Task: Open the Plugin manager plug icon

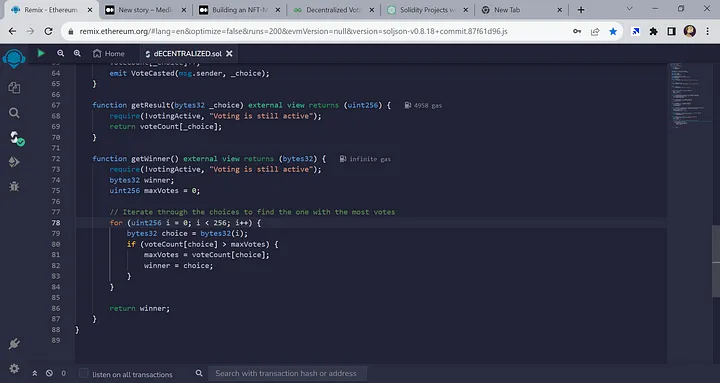Action: (x=14, y=344)
